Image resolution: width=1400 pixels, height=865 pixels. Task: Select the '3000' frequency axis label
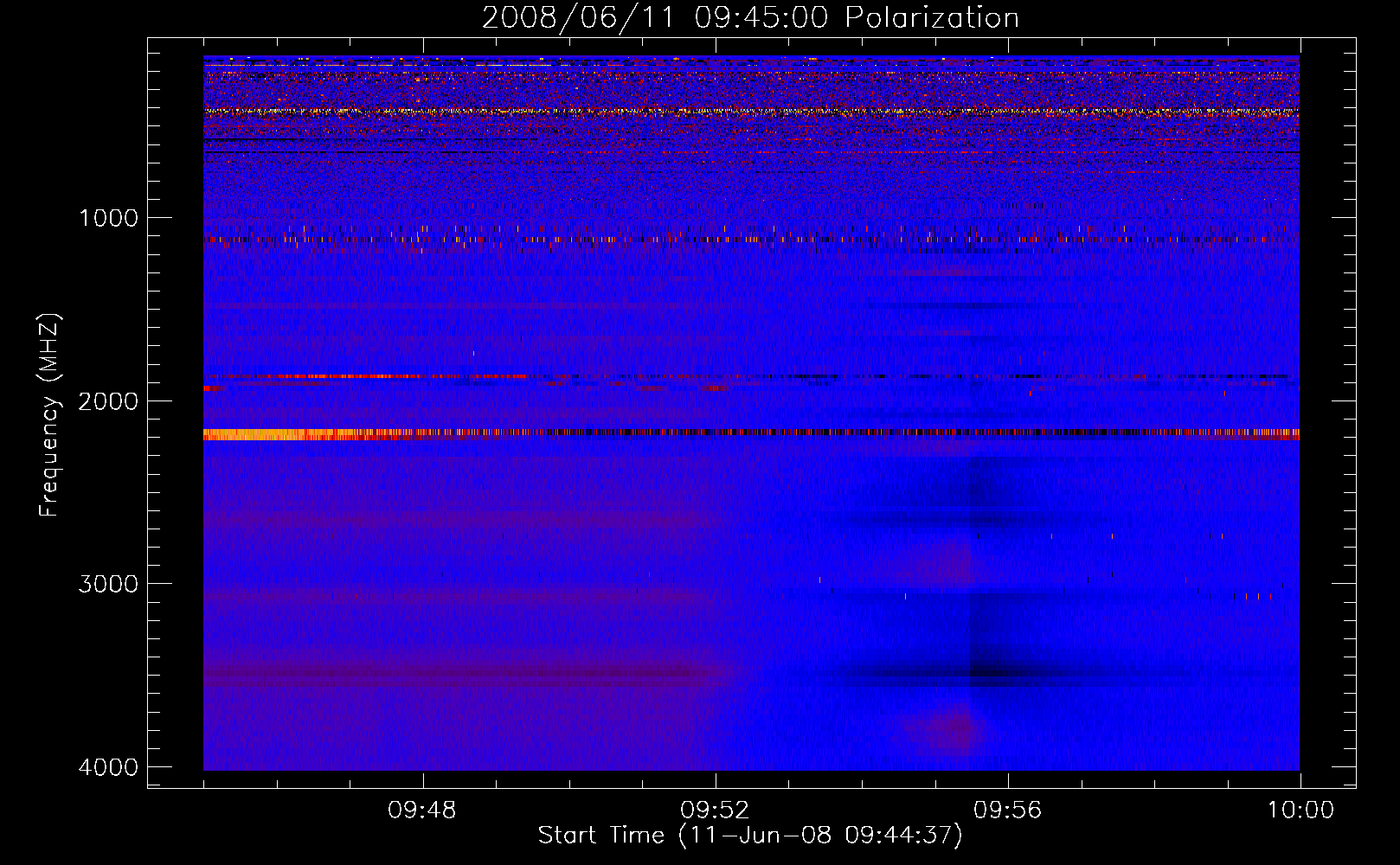(109, 584)
